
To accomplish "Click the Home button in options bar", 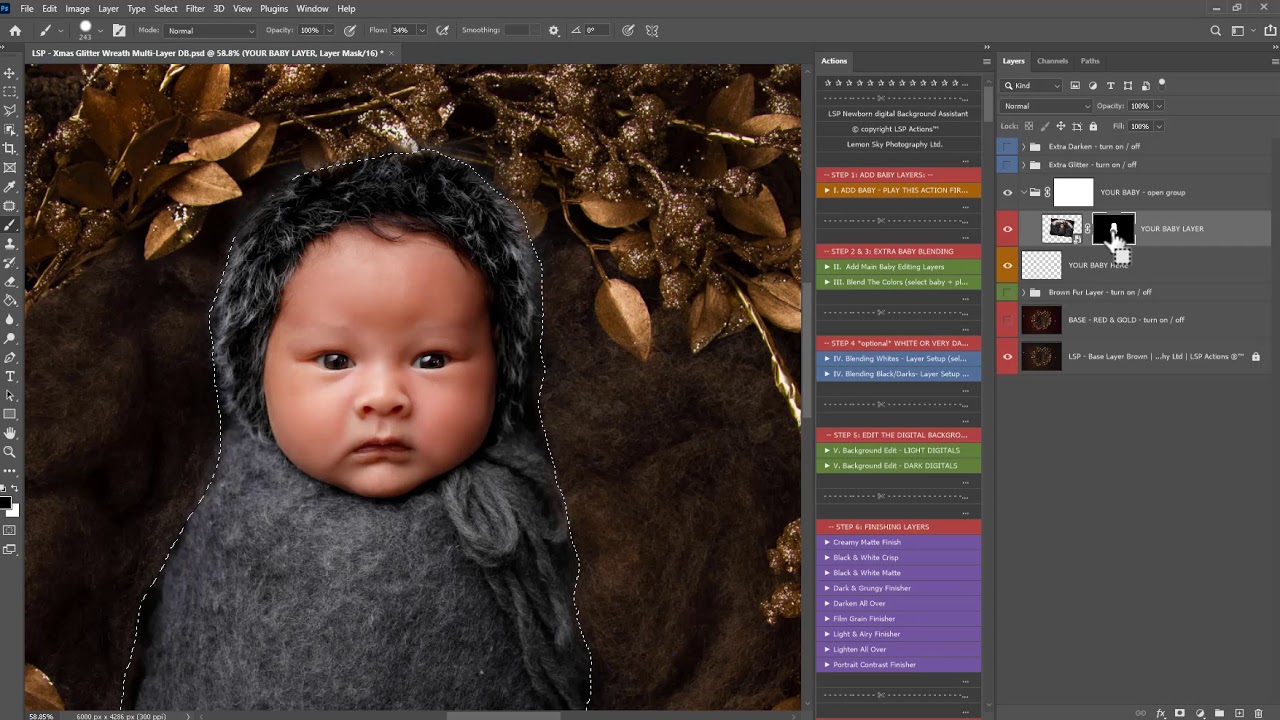I will coord(15,31).
